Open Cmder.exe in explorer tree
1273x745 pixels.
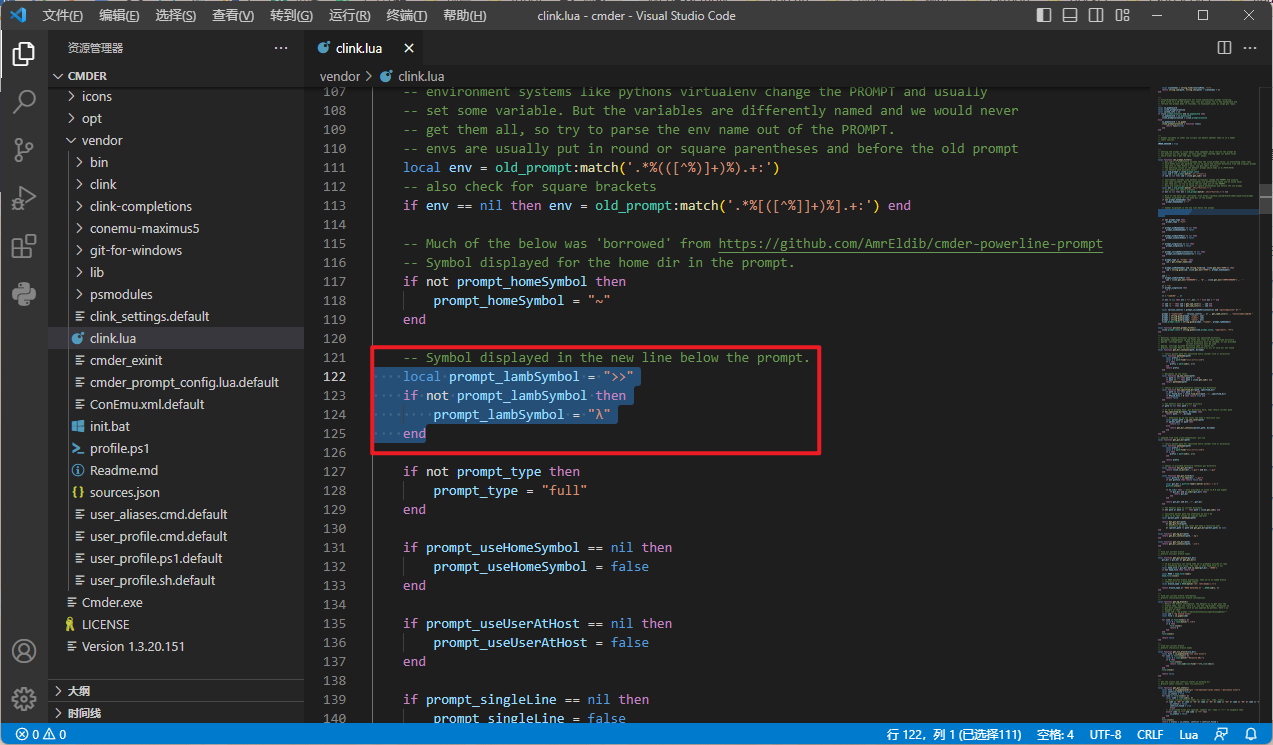coord(176,602)
